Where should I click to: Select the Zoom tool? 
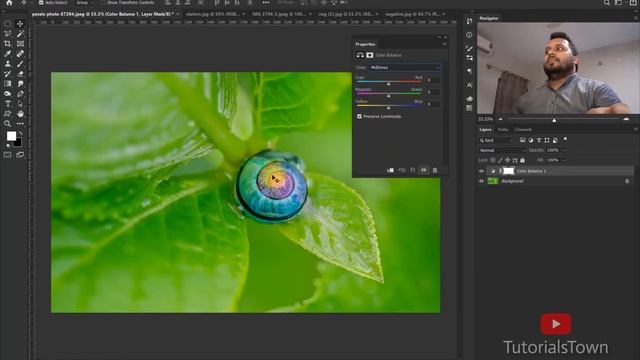click(x=7, y=124)
